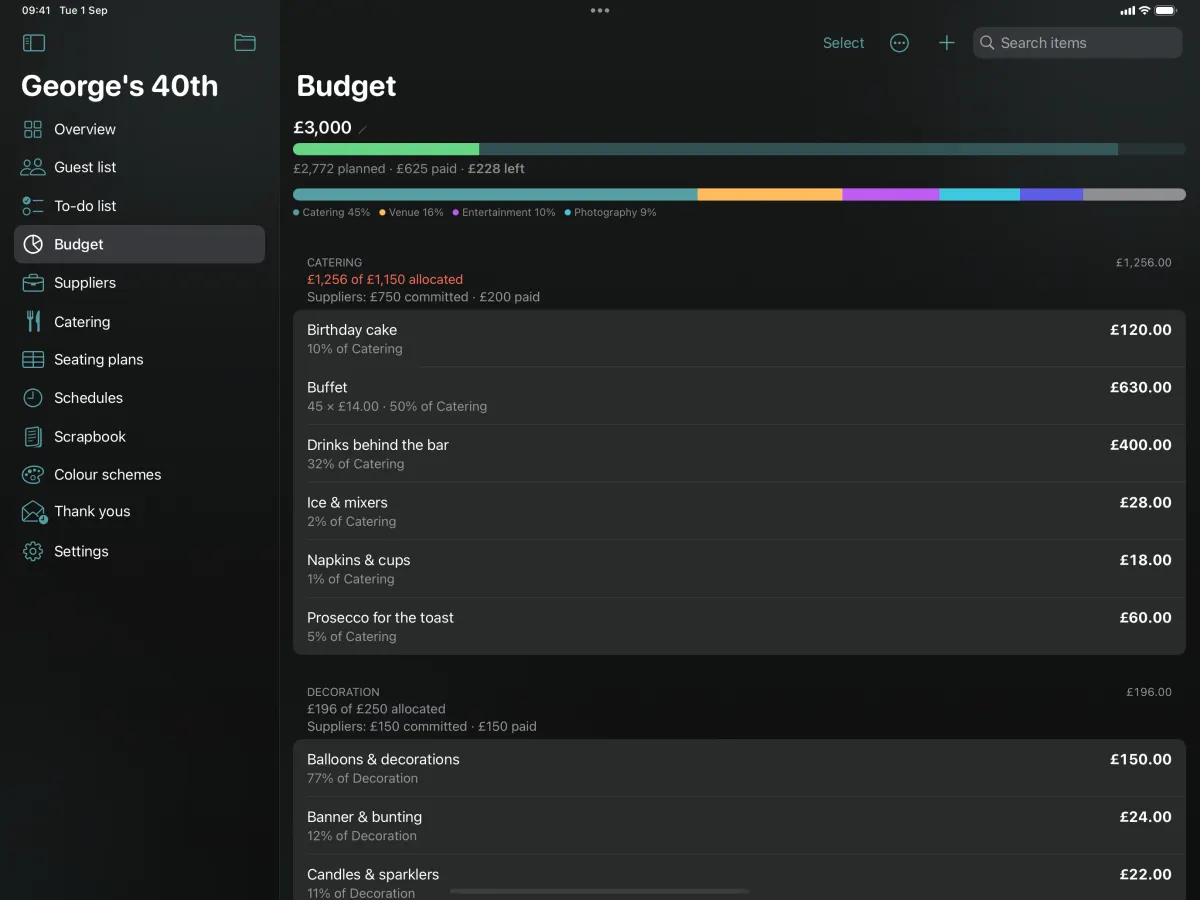1200x900 pixels.
Task: Click the green paid portion of progress bar
Action: (386, 149)
